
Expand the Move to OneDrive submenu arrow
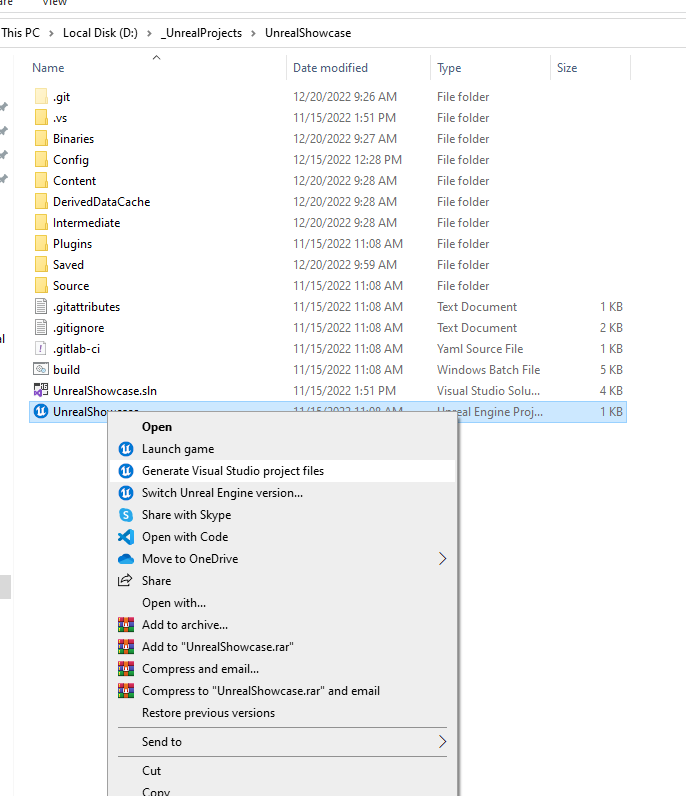tap(442, 559)
